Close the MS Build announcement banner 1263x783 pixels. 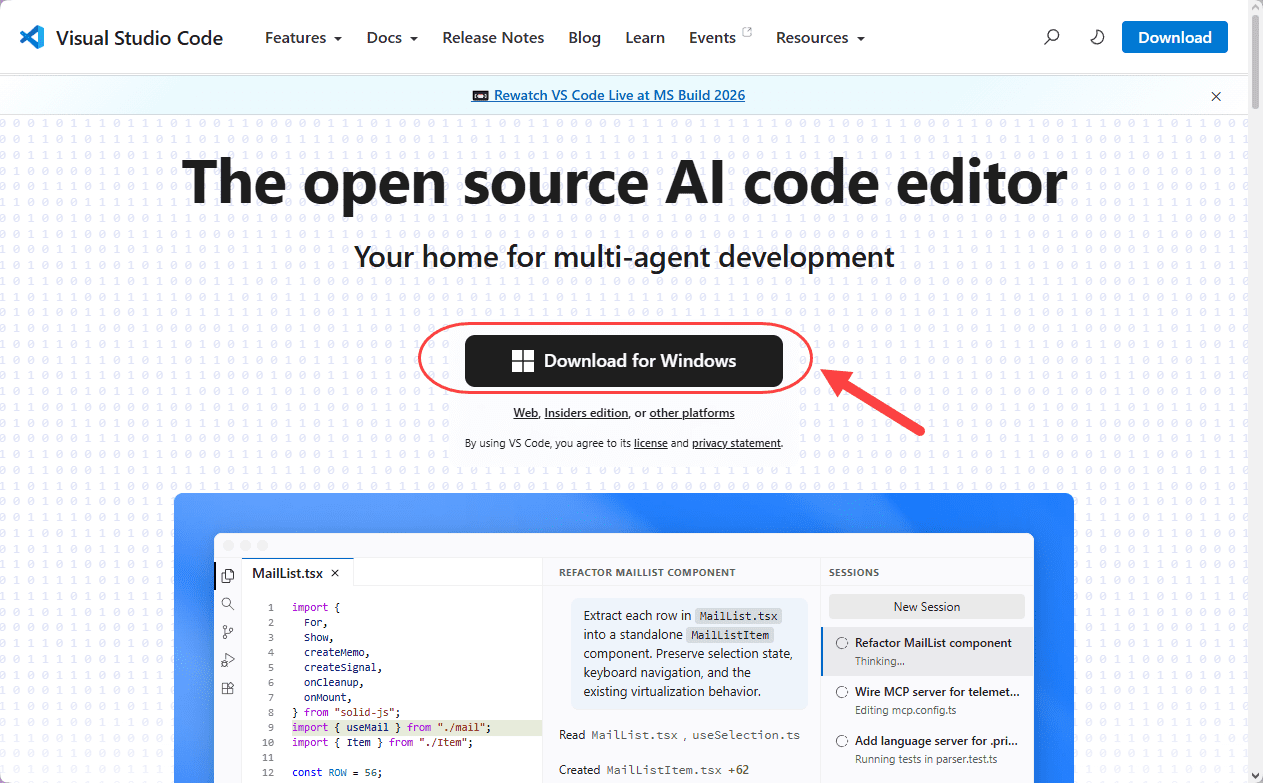[1216, 96]
